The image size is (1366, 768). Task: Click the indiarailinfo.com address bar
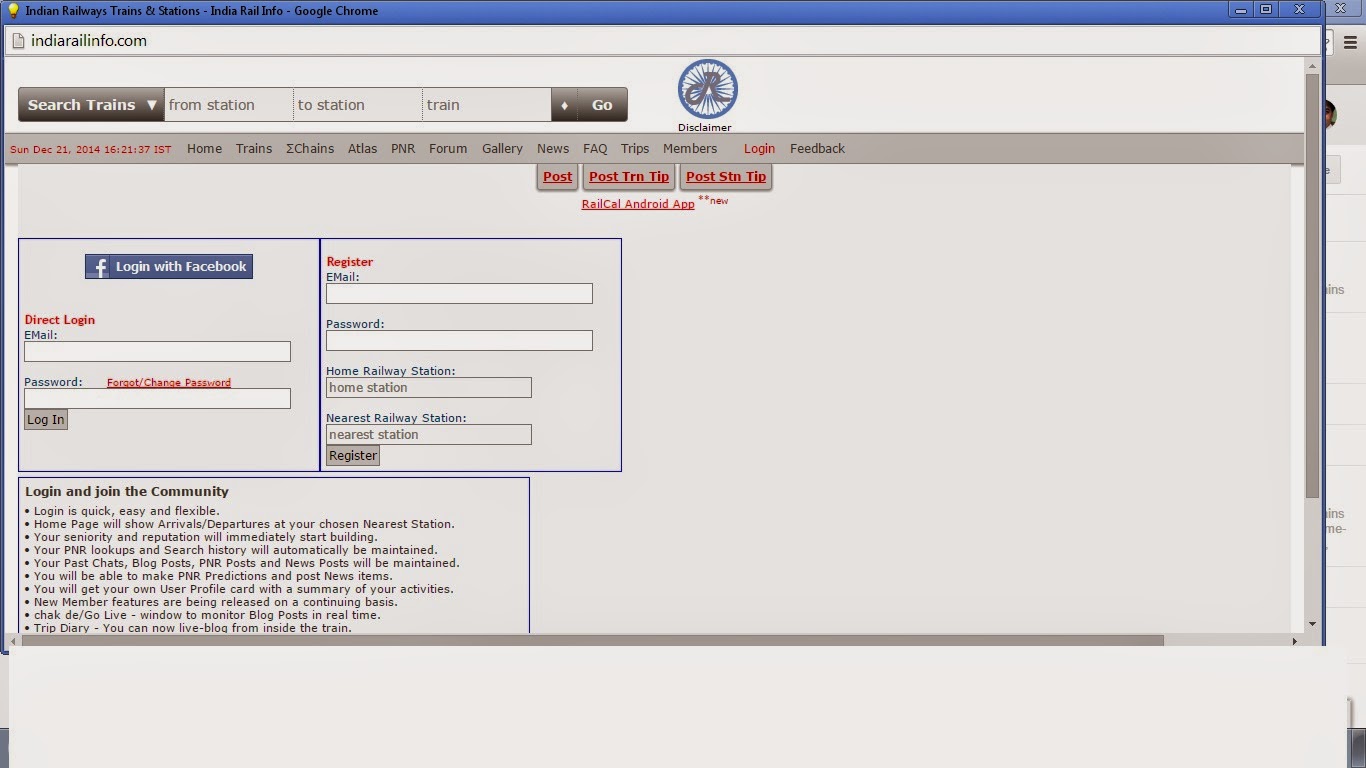click(662, 41)
